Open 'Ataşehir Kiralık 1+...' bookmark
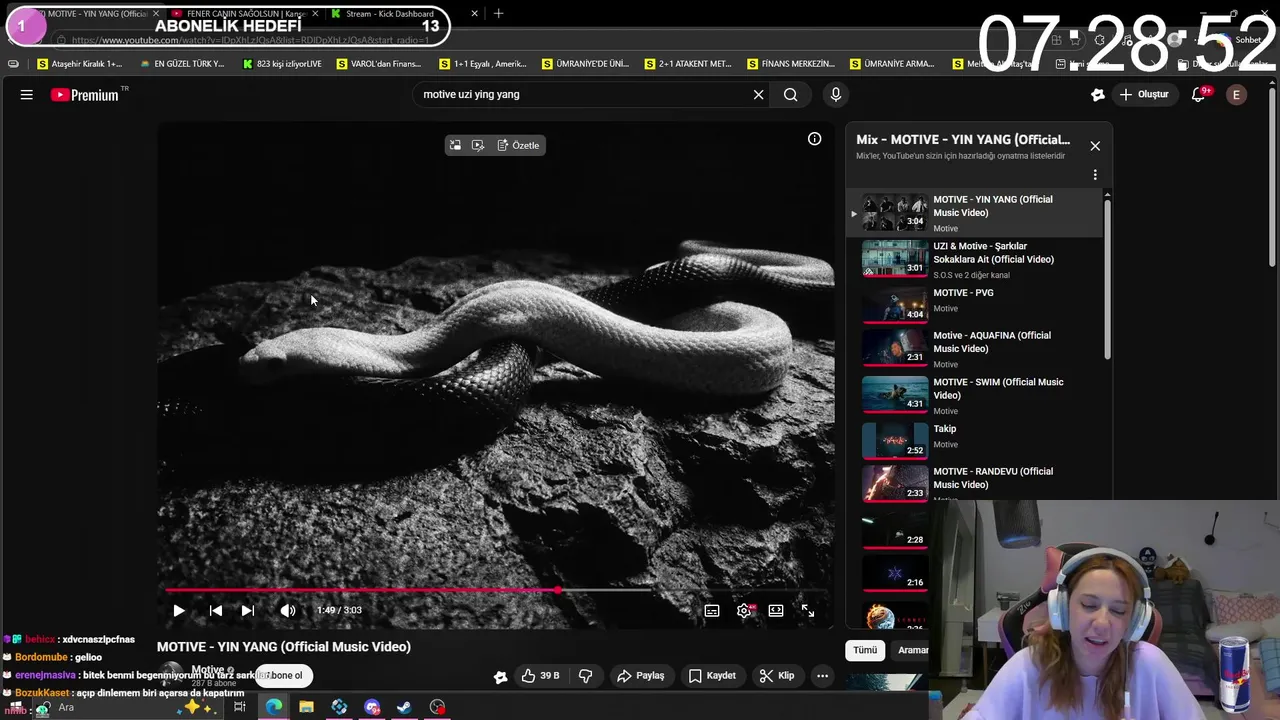This screenshot has height=720, width=1280. (x=80, y=64)
